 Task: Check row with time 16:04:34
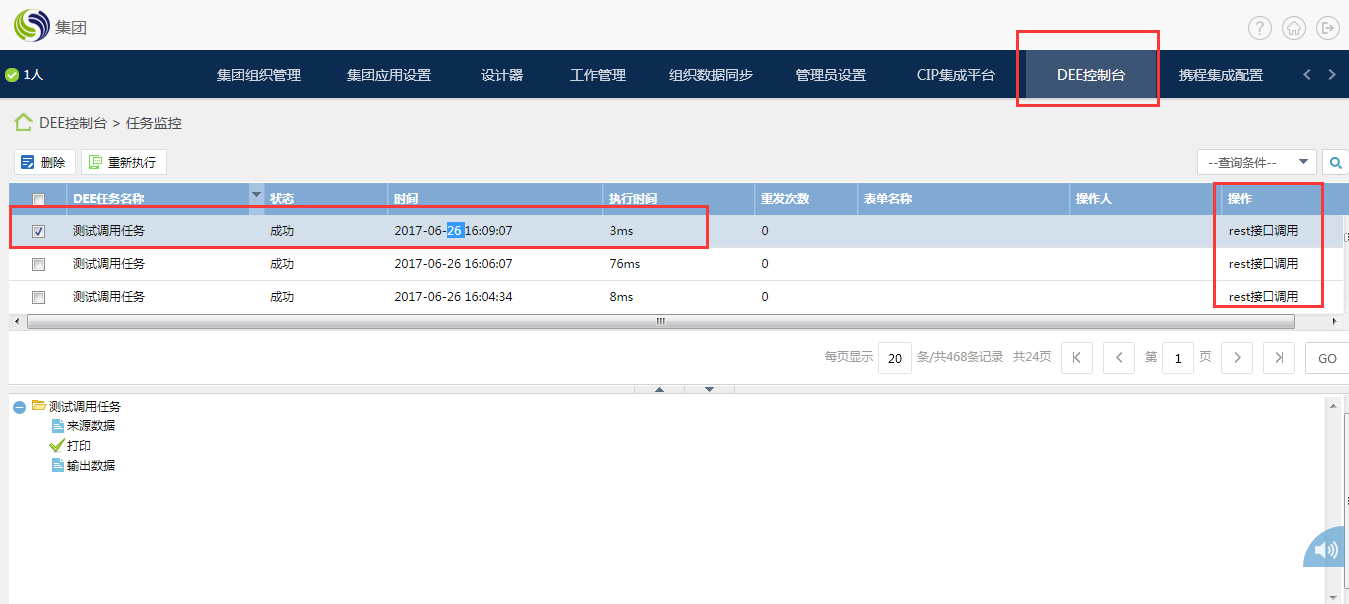(38, 297)
